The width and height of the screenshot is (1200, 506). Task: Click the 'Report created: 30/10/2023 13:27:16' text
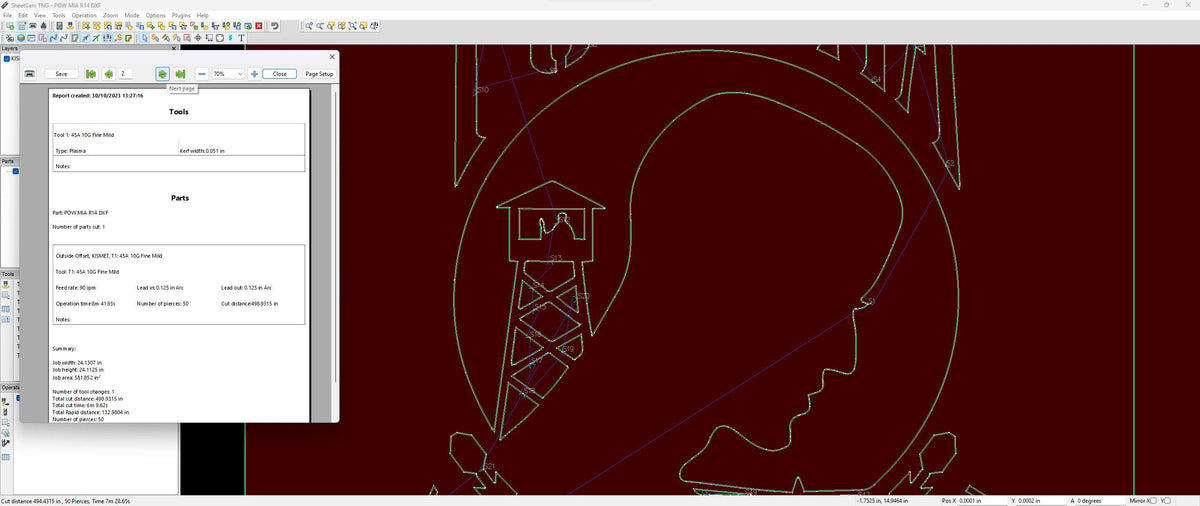[97, 96]
